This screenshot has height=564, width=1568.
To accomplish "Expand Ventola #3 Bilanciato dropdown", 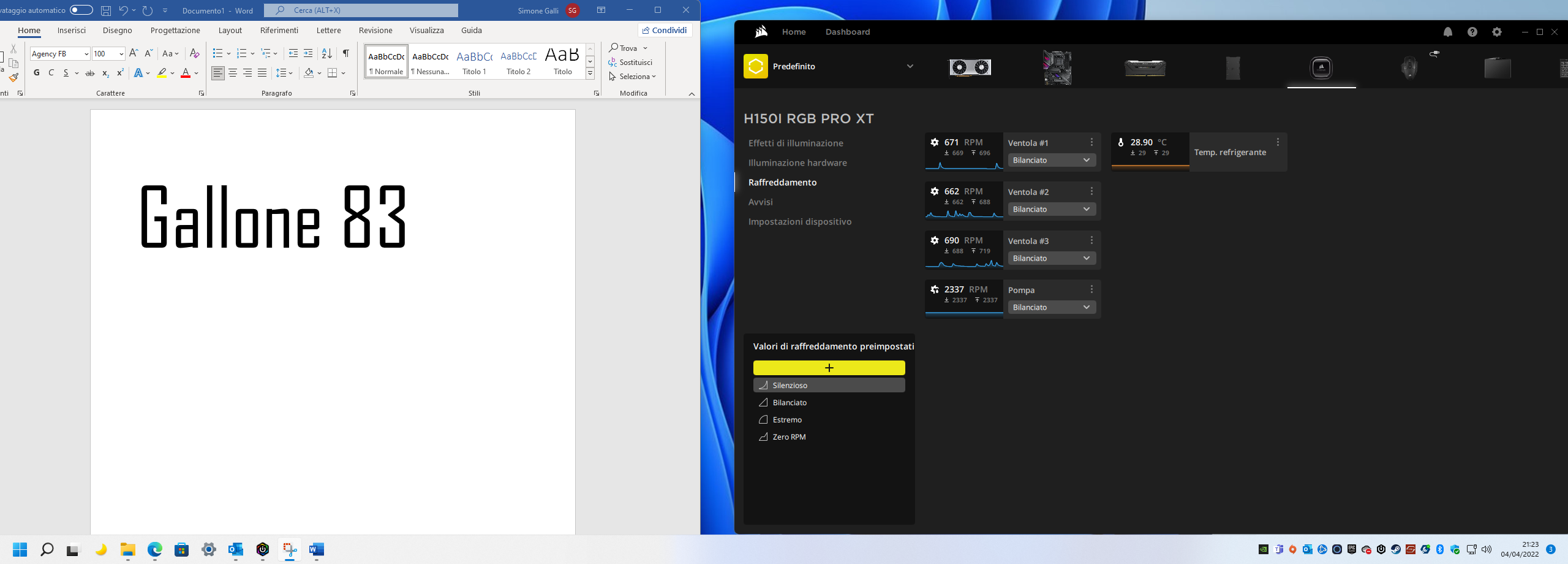I will [x=1051, y=258].
